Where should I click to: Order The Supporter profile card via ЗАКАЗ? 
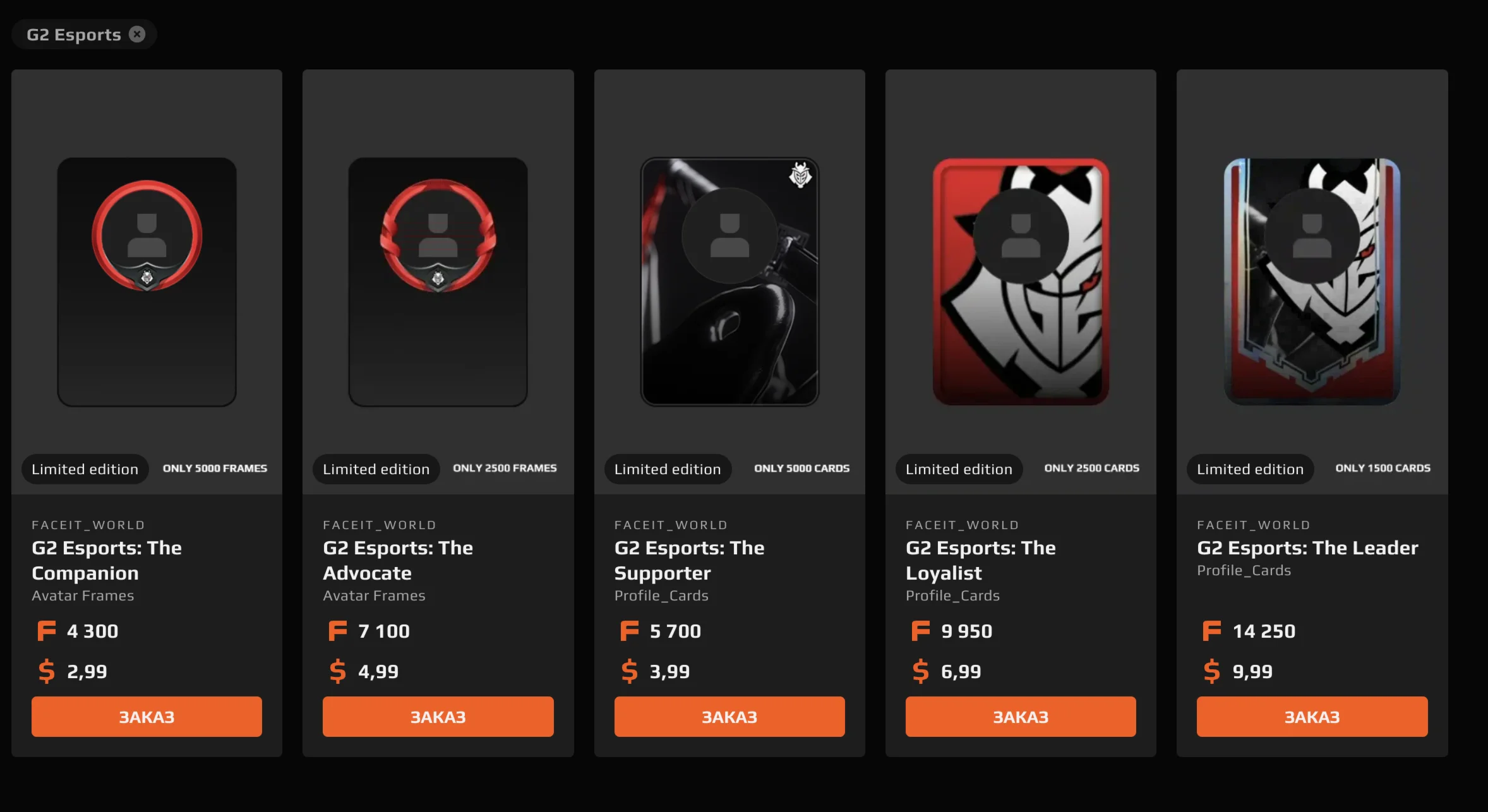[x=729, y=717]
